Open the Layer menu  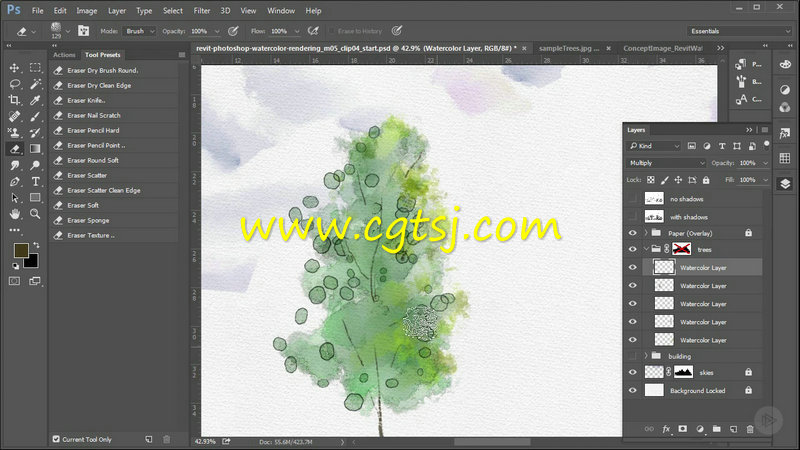coord(117,11)
